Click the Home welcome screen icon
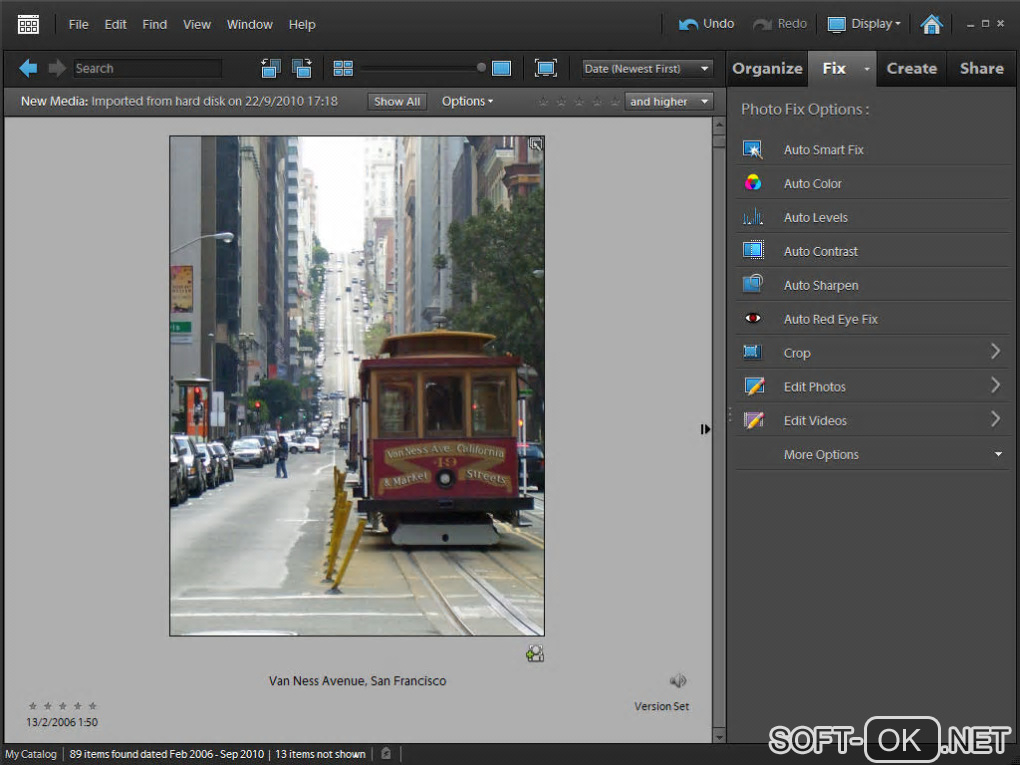This screenshot has width=1020, height=765. (x=931, y=24)
